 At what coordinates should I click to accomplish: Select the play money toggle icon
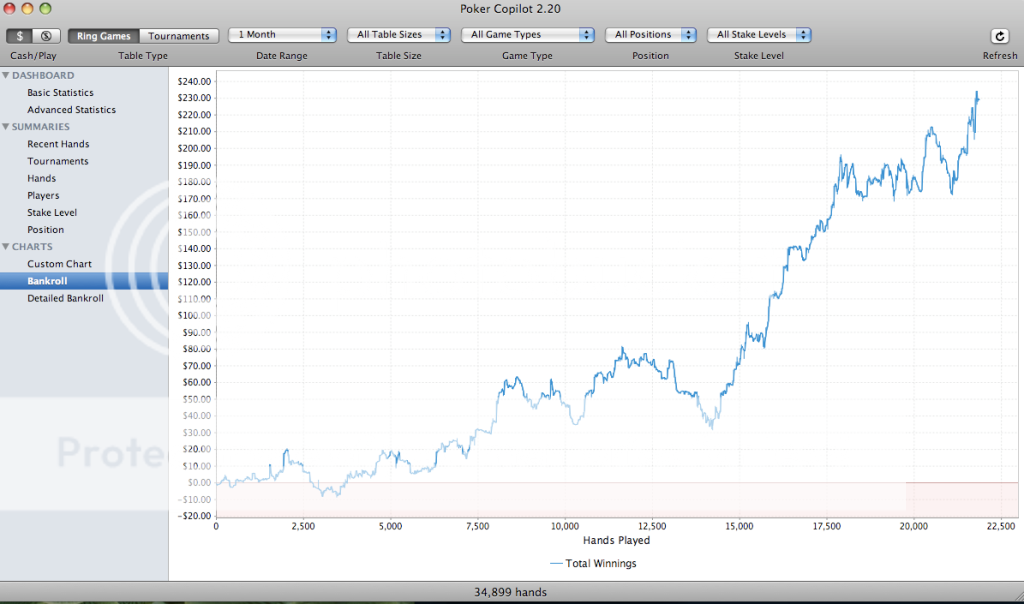(46, 36)
